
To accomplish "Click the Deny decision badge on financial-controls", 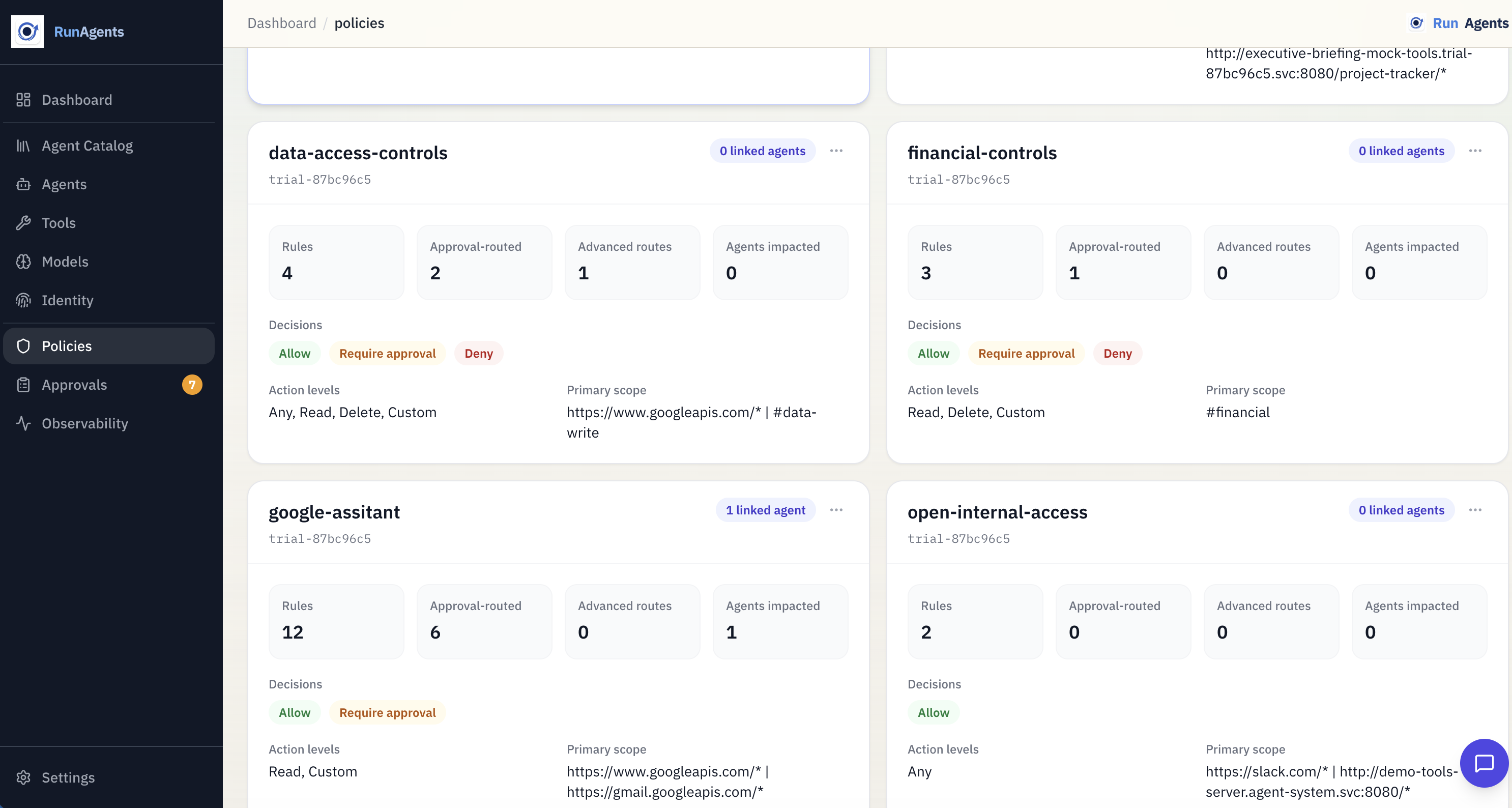I will click(1117, 353).
